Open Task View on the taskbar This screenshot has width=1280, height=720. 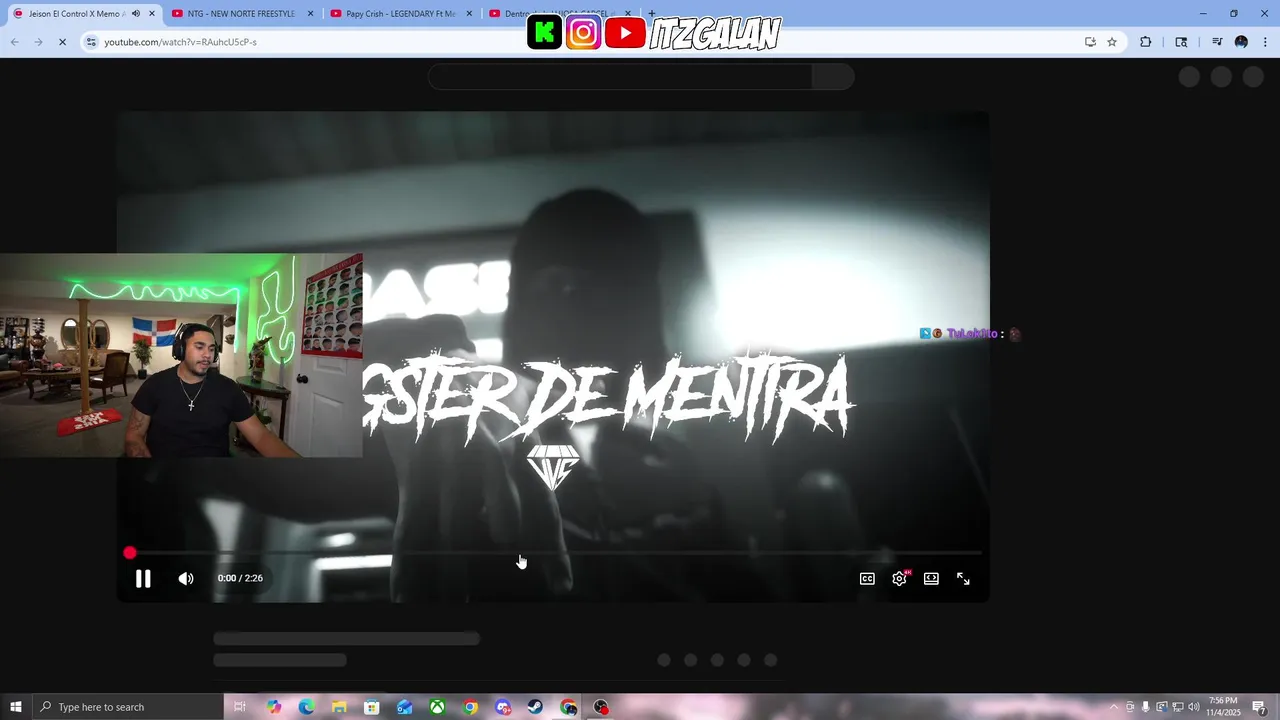[x=240, y=707]
